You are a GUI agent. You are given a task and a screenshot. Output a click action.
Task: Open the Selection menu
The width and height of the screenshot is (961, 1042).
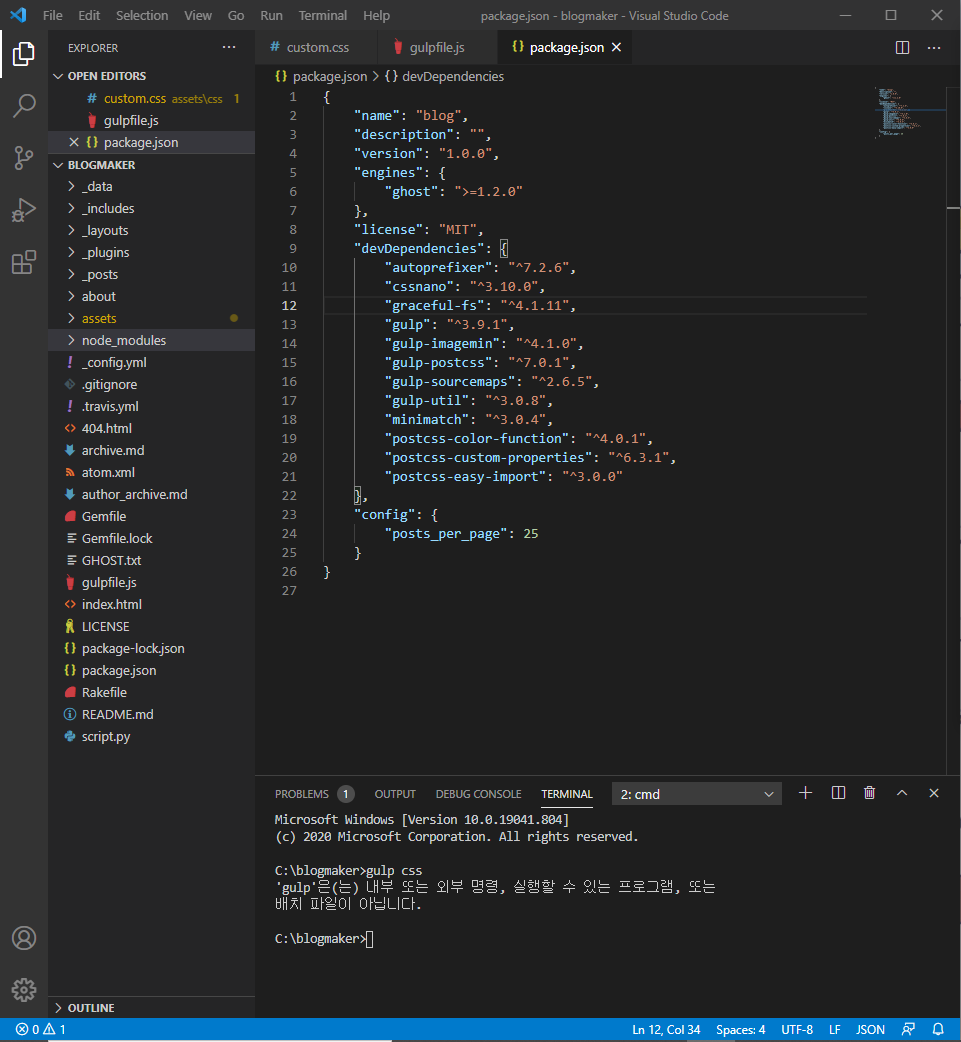142,15
